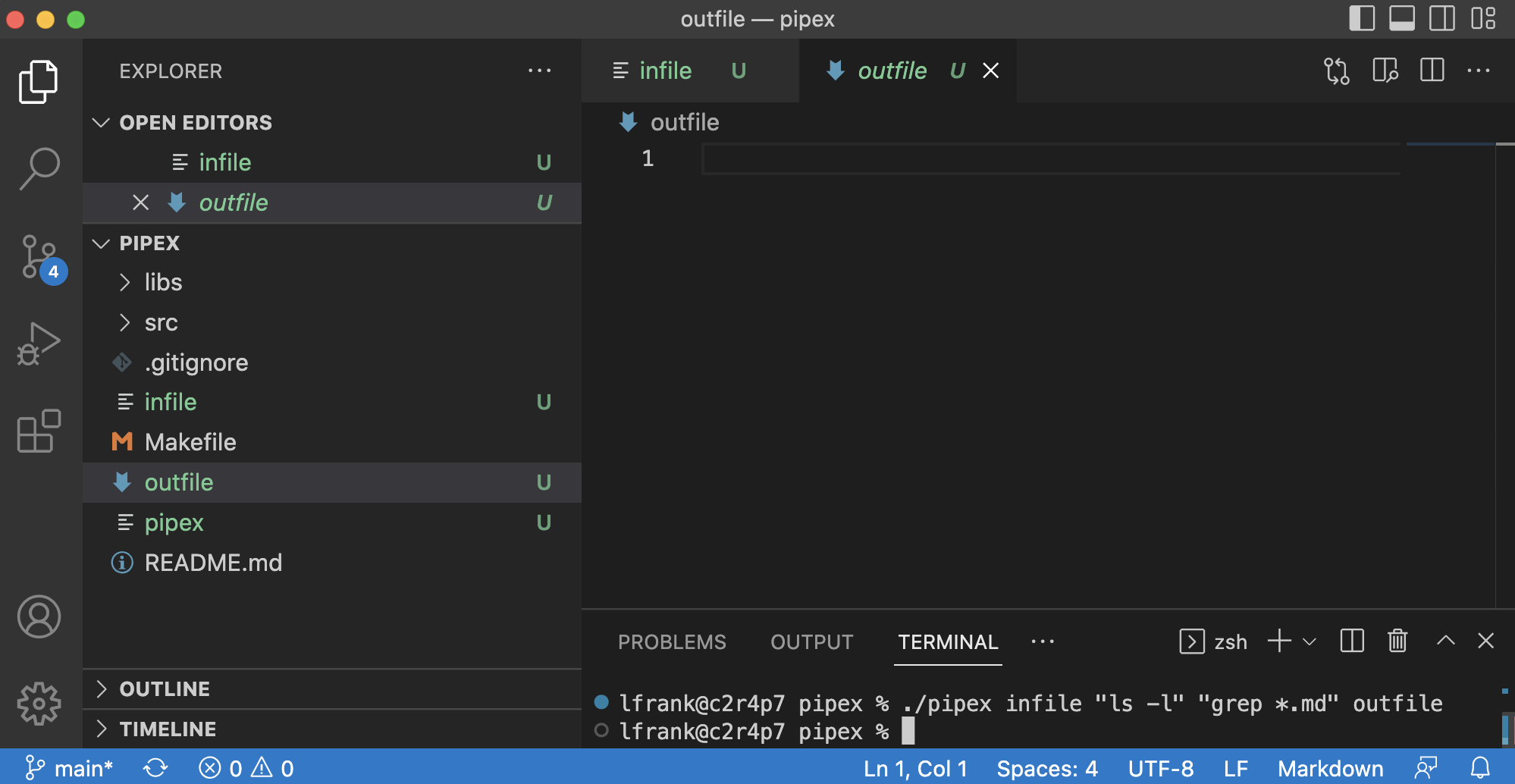
Task: Collapse the OPEN EDITORS section
Action: click(332, 122)
